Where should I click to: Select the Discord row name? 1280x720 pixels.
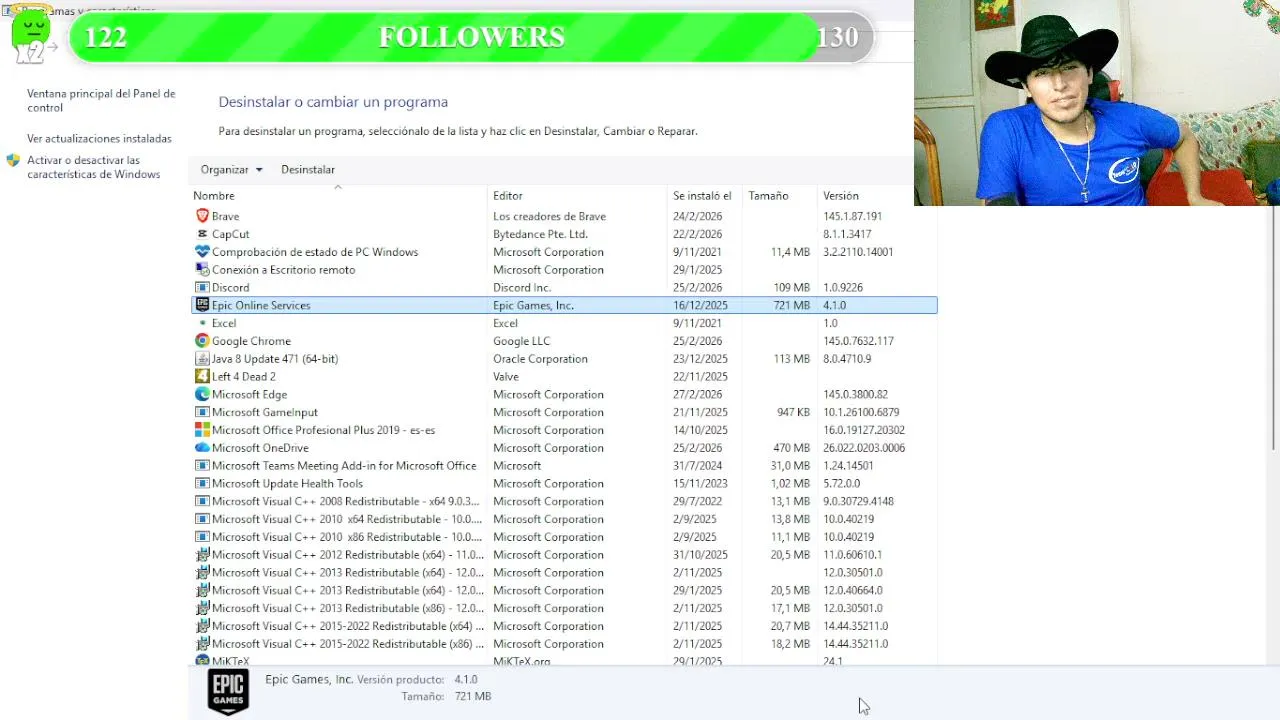pyautogui.click(x=230, y=288)
